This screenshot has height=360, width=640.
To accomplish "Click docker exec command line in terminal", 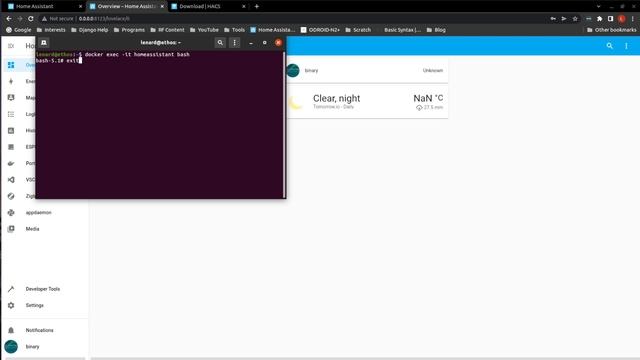I will click(137, 54).
